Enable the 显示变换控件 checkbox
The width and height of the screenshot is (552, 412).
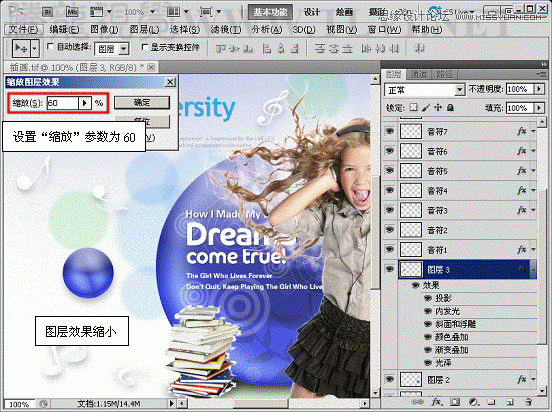144,46
